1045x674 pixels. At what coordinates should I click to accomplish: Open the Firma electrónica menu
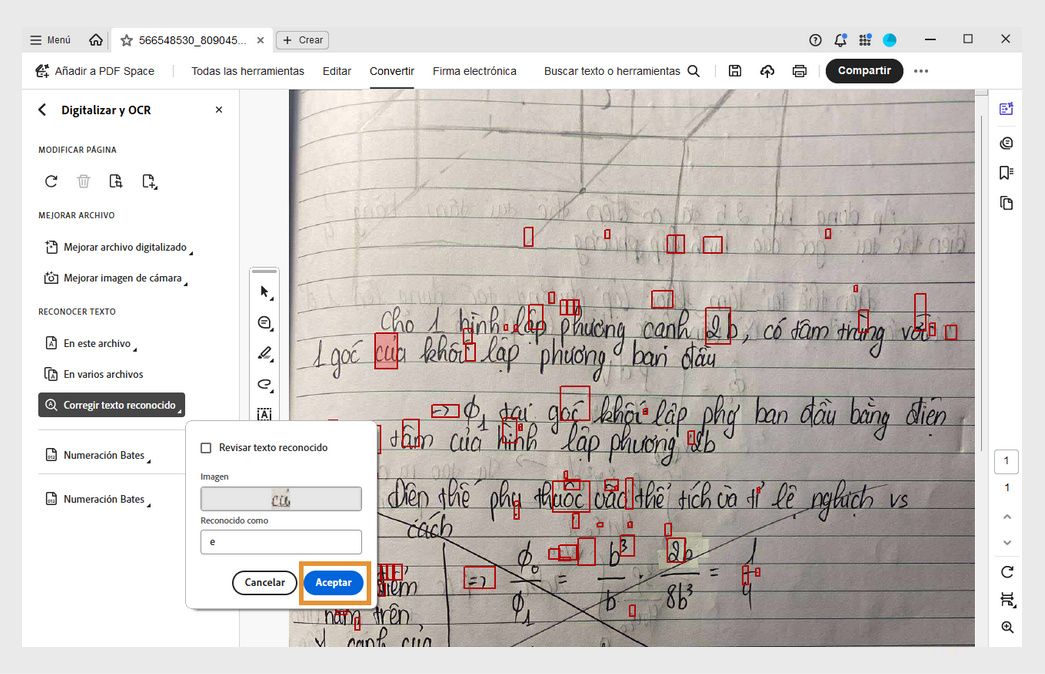pos(474,71)
